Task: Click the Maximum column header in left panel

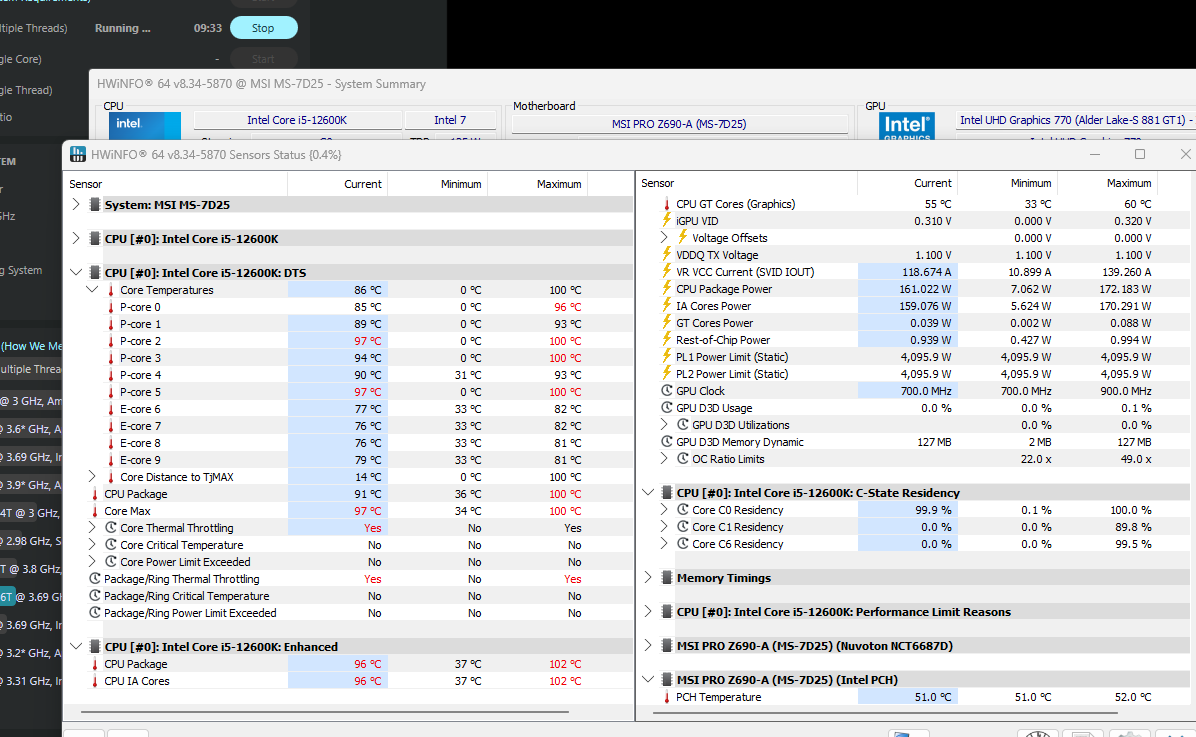Action: (558, 184)
